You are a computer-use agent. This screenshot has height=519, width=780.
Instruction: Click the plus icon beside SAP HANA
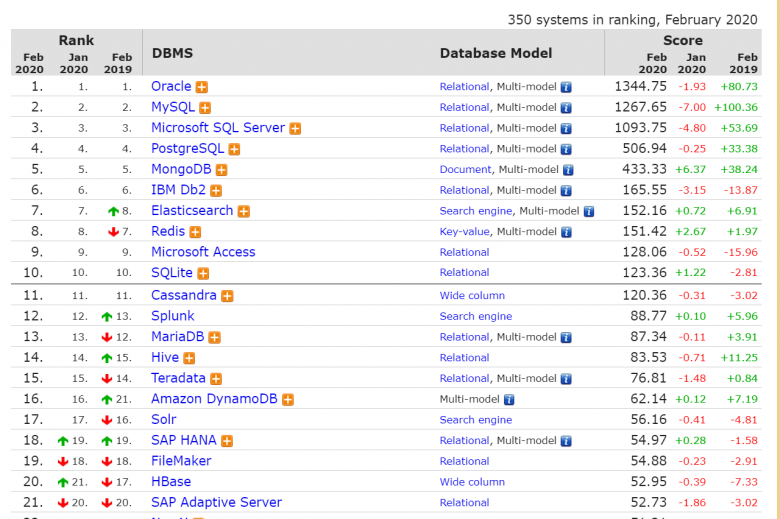[x=227, y=441]
